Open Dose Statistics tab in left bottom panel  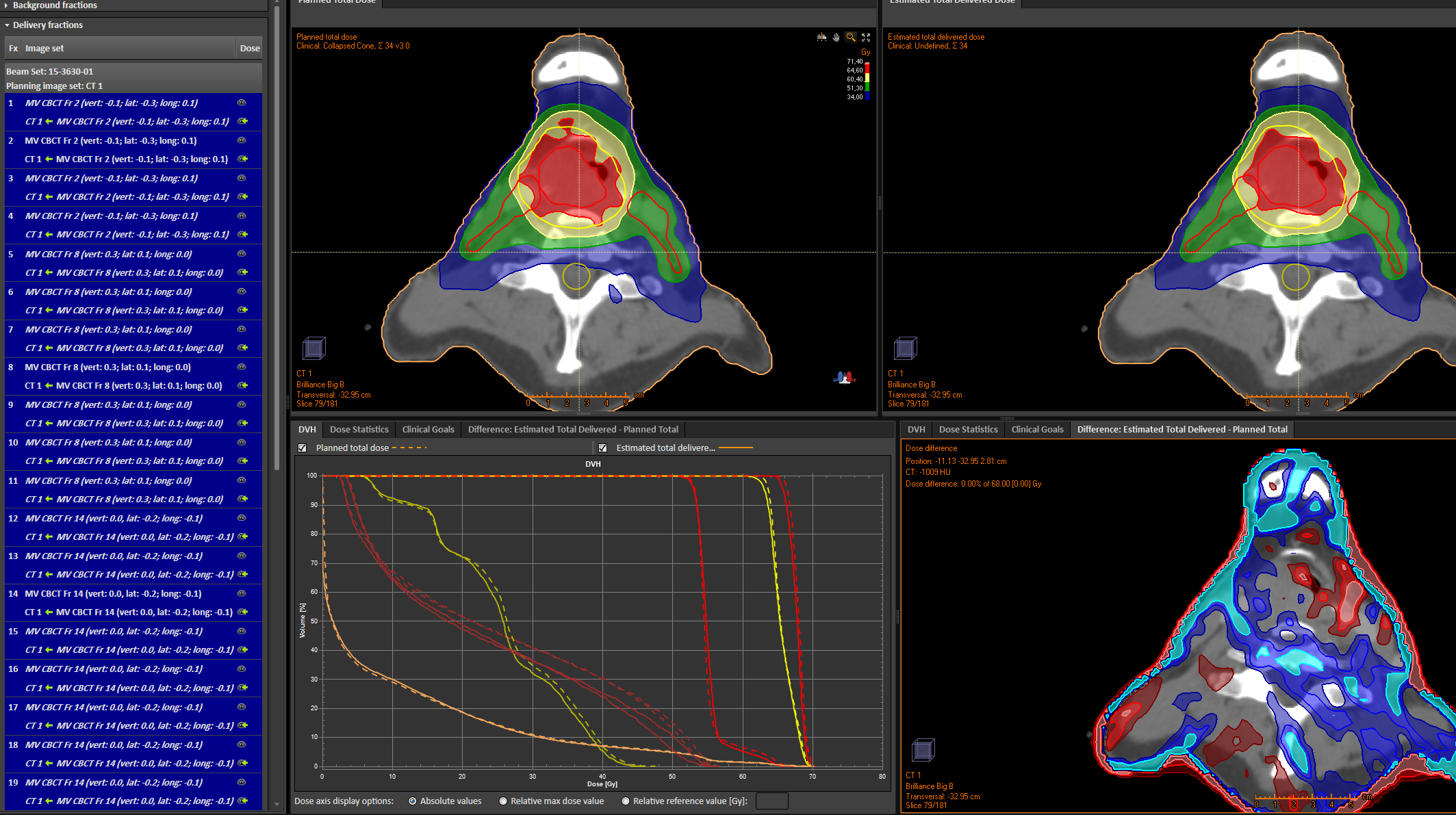coord(359,430)
